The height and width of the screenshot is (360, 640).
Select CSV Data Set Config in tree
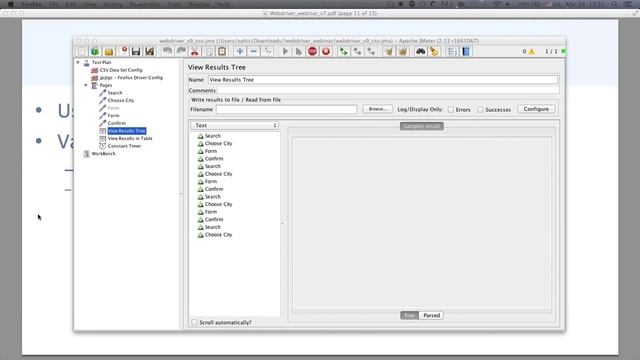121,70
